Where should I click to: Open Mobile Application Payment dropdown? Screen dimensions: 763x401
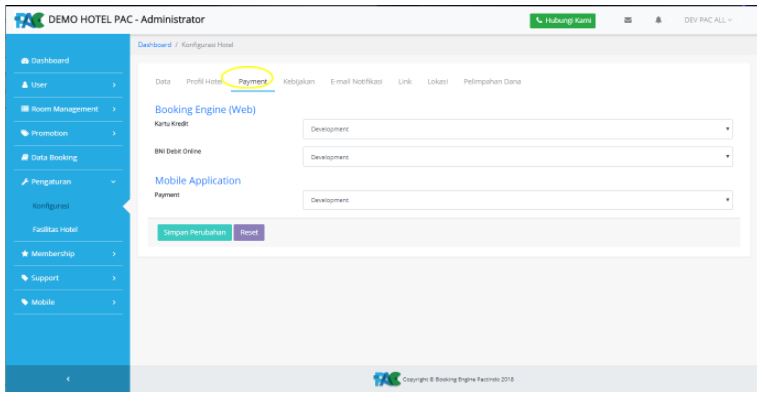[519, 200]
